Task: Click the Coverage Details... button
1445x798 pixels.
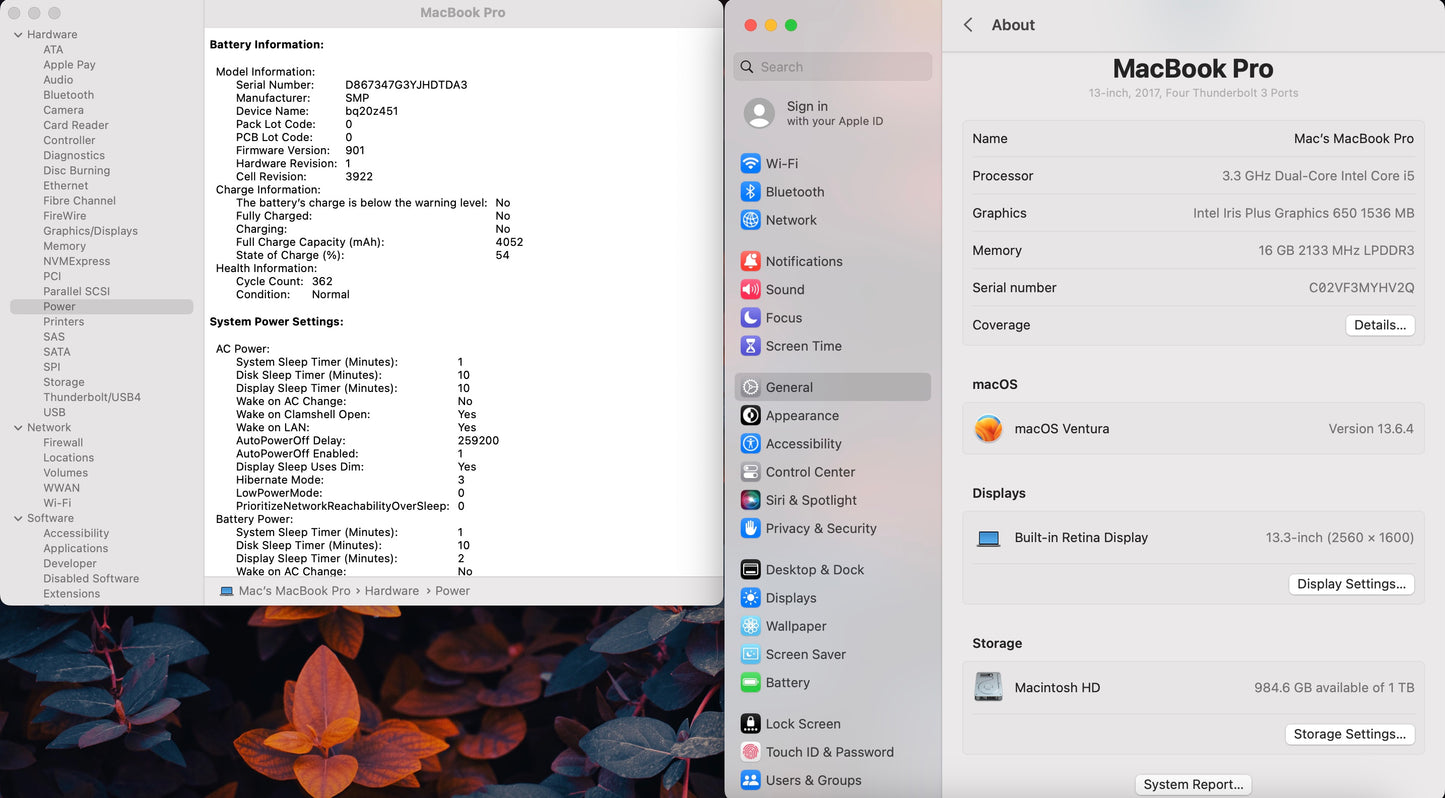Action: pyautogui.click(x=1379, y=325)
